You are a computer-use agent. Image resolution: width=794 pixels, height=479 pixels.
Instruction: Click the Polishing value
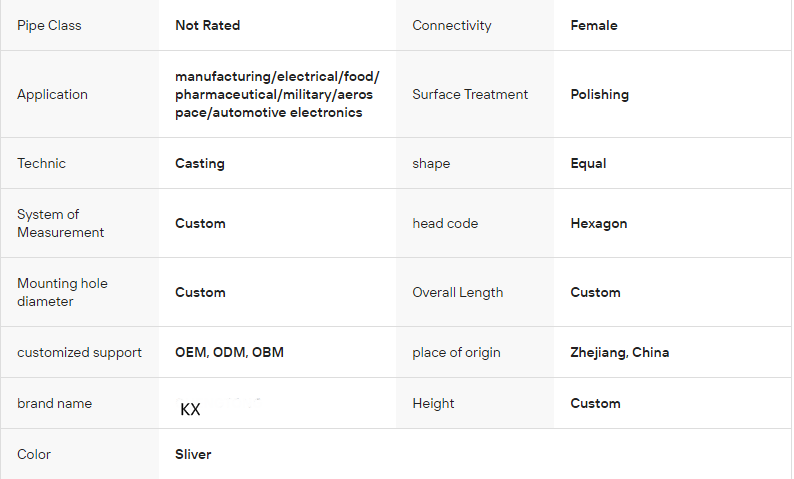click(x=599, y=94)
